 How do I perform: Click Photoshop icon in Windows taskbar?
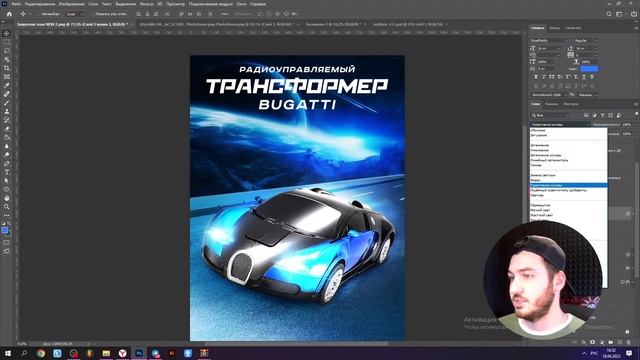[139, 353]
